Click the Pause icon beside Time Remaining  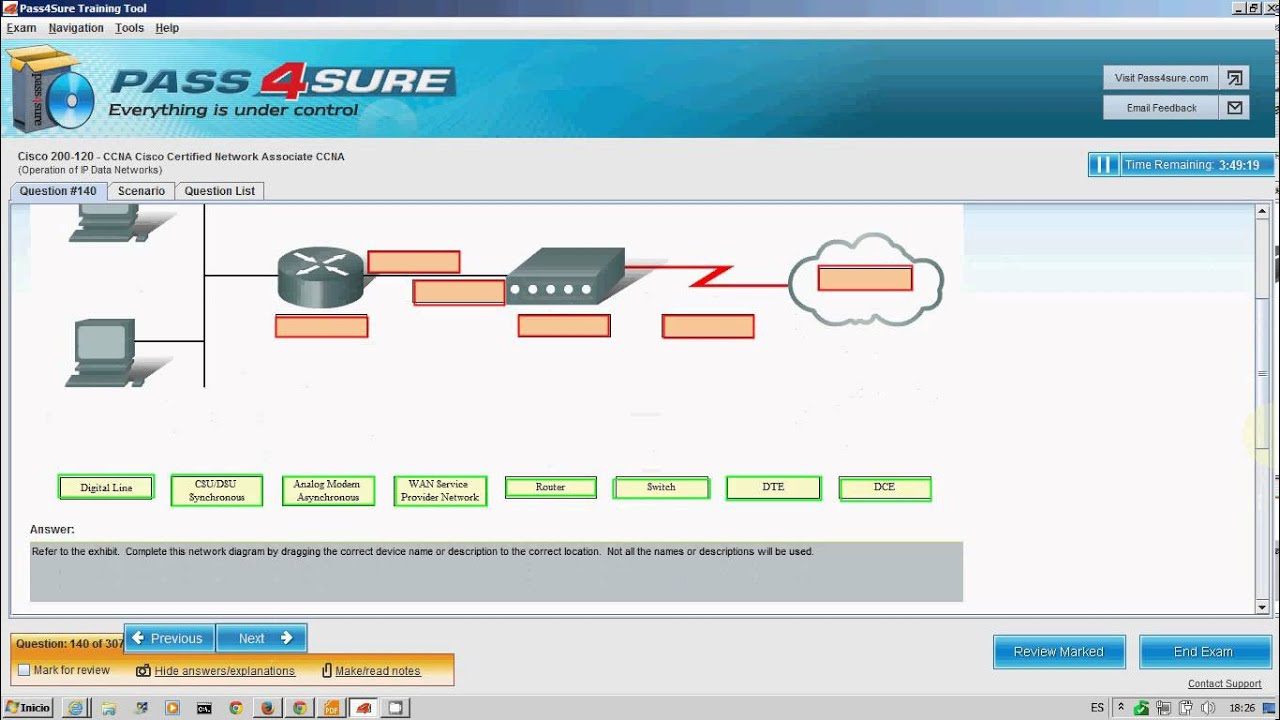[x=1103, y=165]
